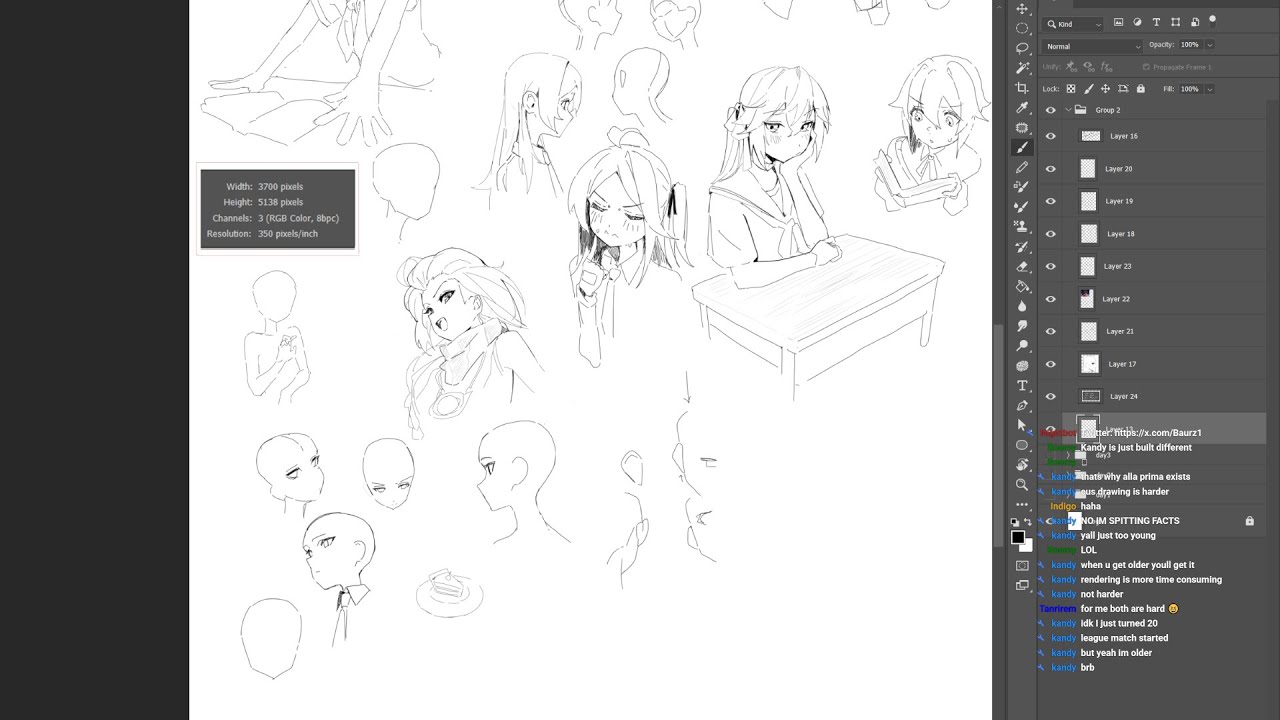The image size is (1280, 720).
Task: Hide Layer 23 visibility eye
Action: pyautogui.click(x=1050, y=266)
